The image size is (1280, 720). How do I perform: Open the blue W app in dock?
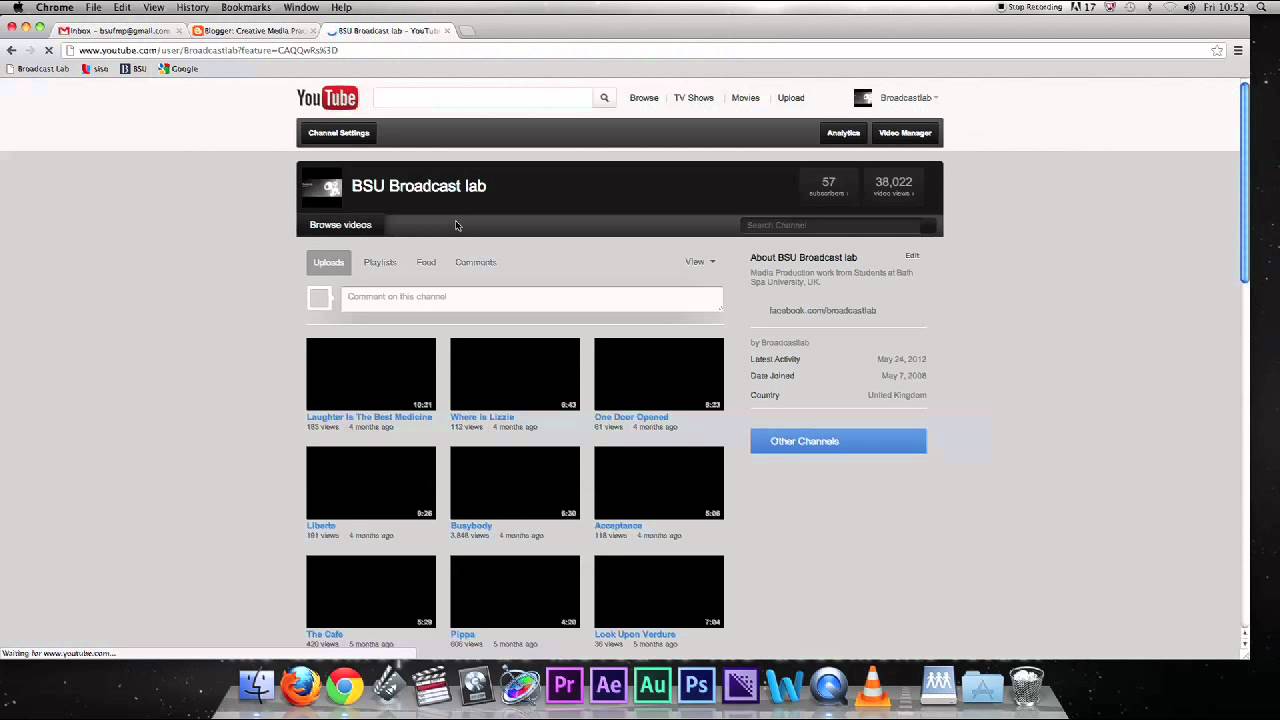[785, 686]
